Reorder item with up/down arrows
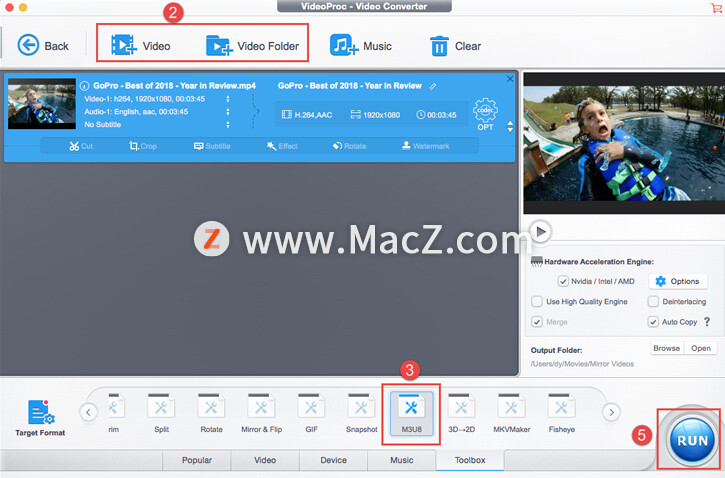 click(510, 127)
